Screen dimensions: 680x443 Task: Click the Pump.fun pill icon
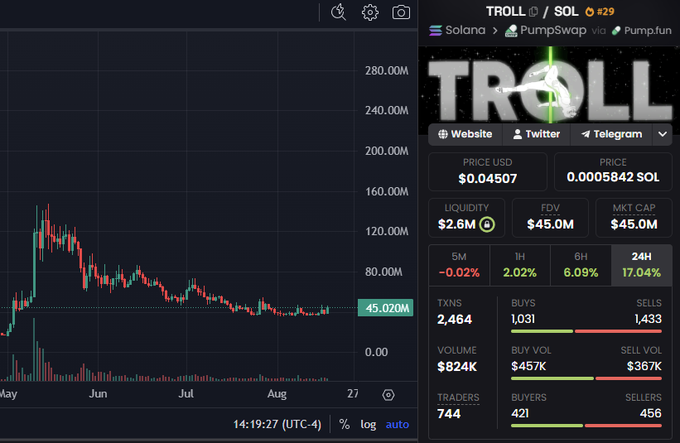pos(616,31)
